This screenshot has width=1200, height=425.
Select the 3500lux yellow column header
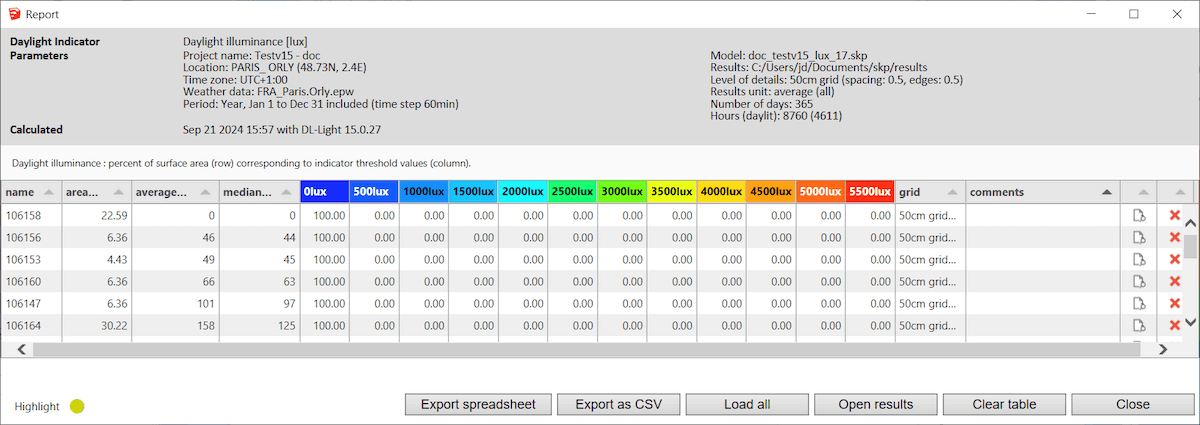[x=671, y=191]
